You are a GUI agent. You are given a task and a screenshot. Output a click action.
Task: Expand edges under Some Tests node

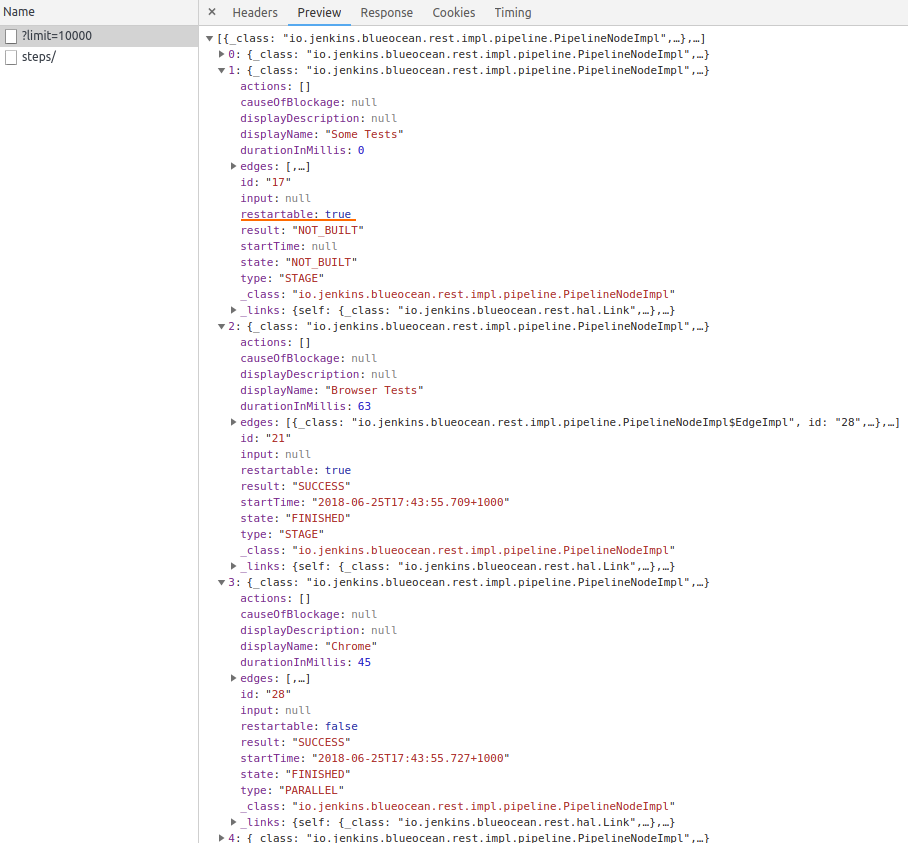pos(234,166)
